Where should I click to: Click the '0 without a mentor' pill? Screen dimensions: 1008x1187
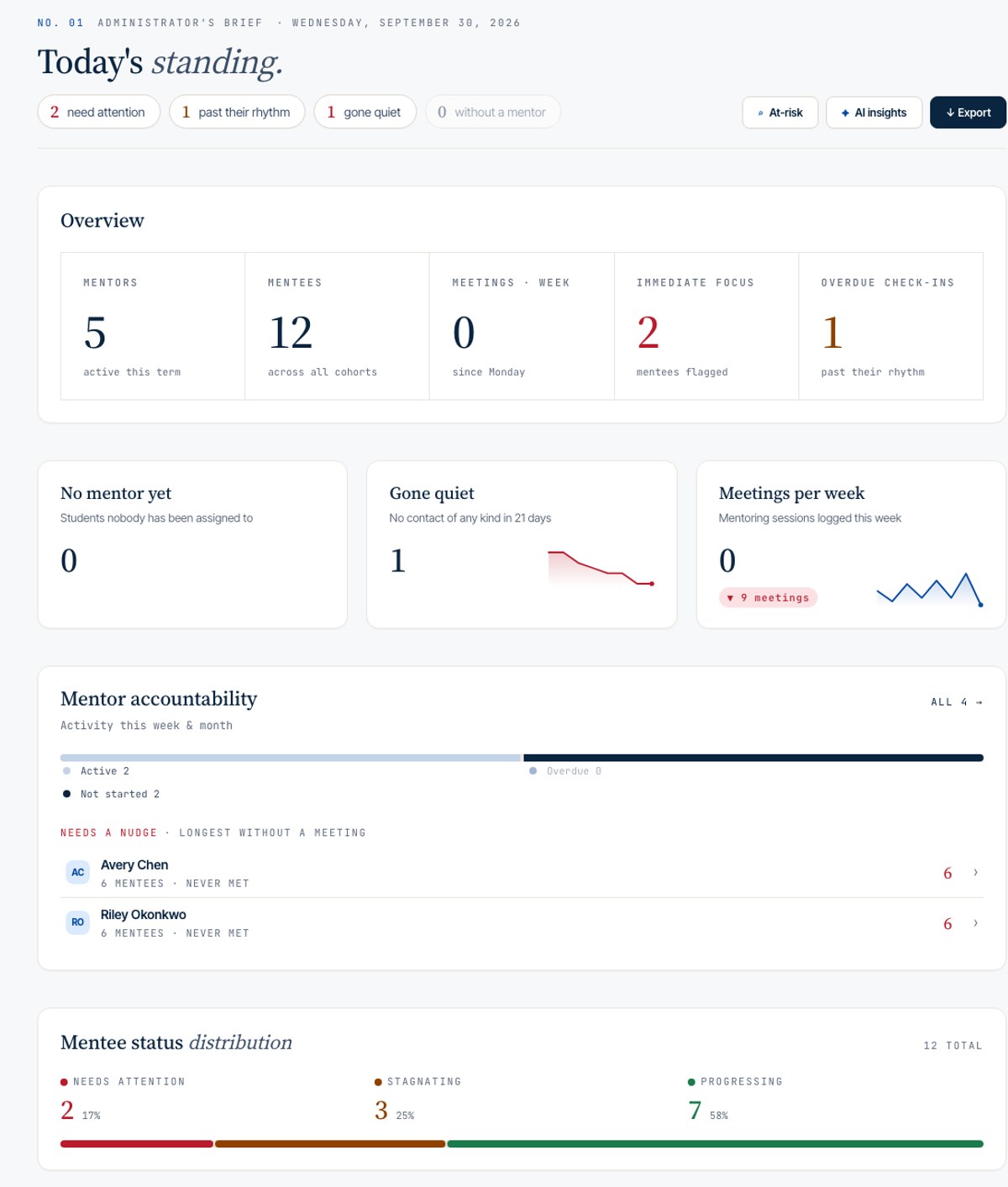492,112
